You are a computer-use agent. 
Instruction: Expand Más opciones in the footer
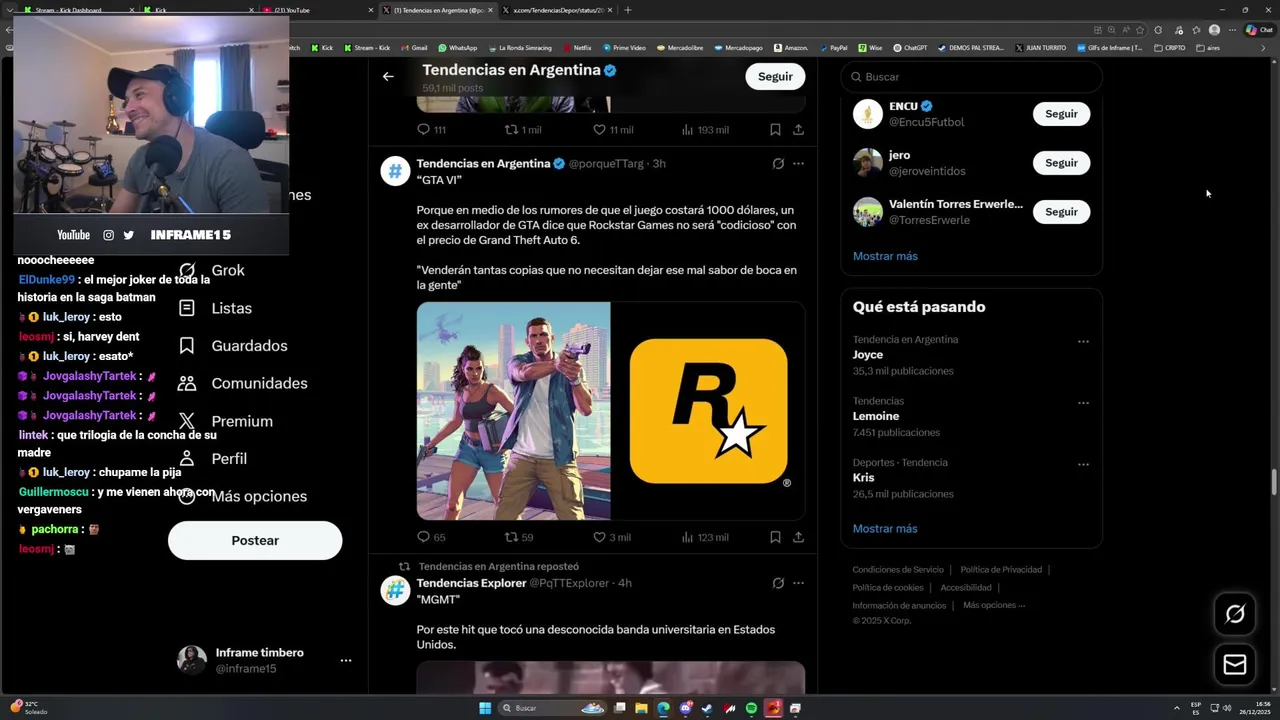pyautogui.click(x=994, y=605)
